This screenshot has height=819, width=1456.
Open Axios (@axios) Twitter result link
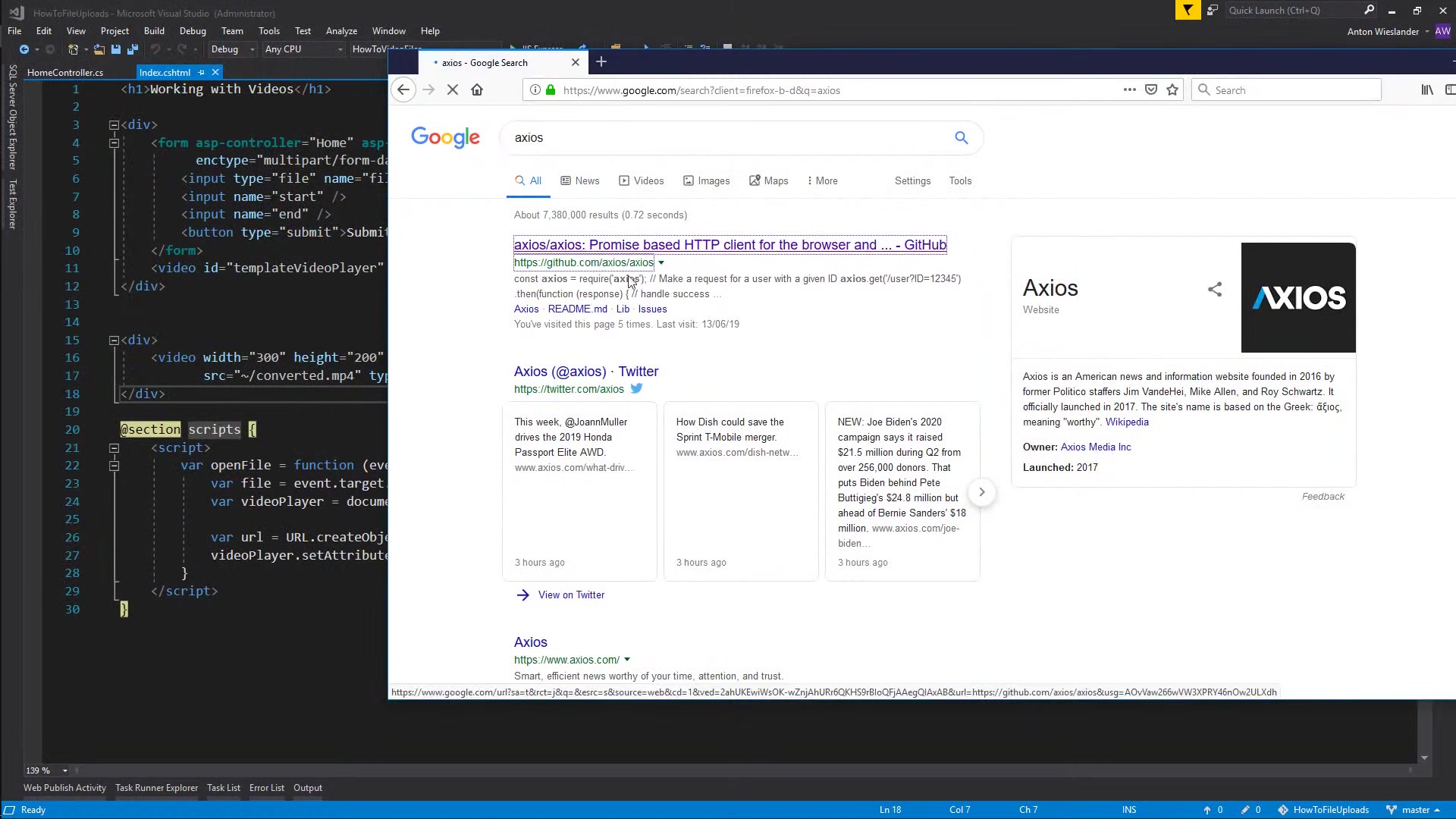pos(586,372)
